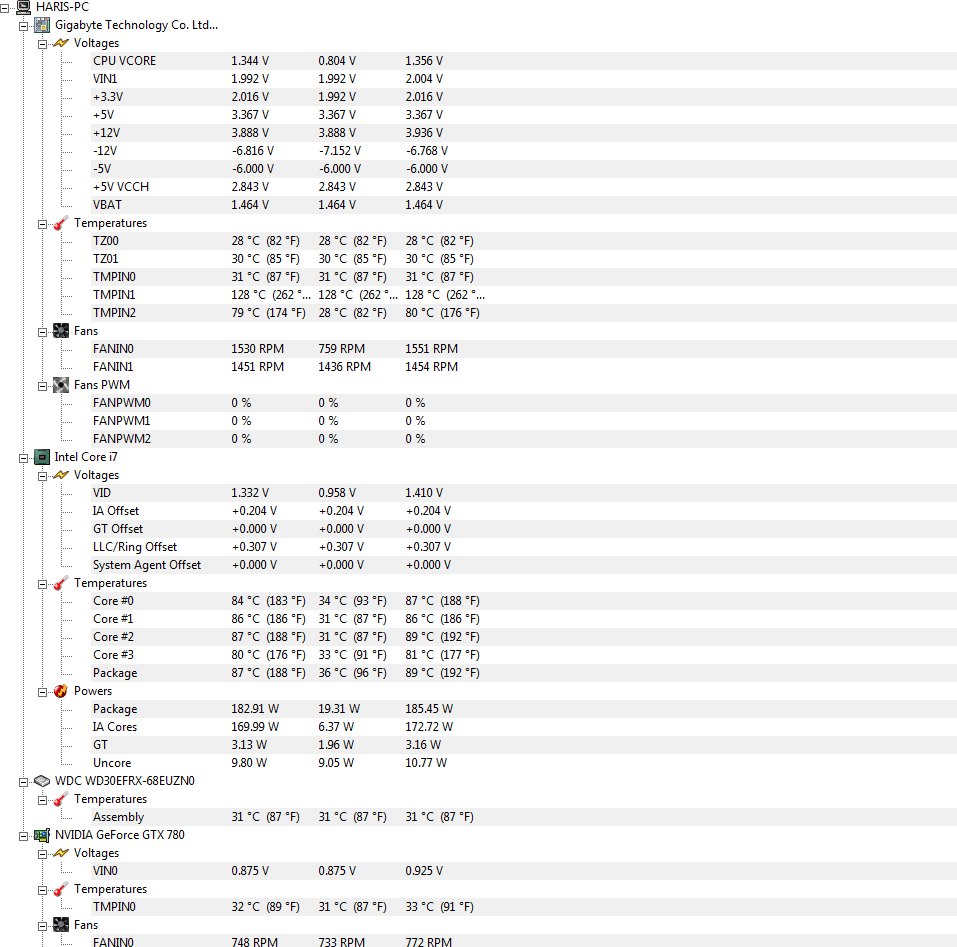Click the WDC Temperatures thermometer icon
This screenshot has width=957, height=947.
point(61,799)
